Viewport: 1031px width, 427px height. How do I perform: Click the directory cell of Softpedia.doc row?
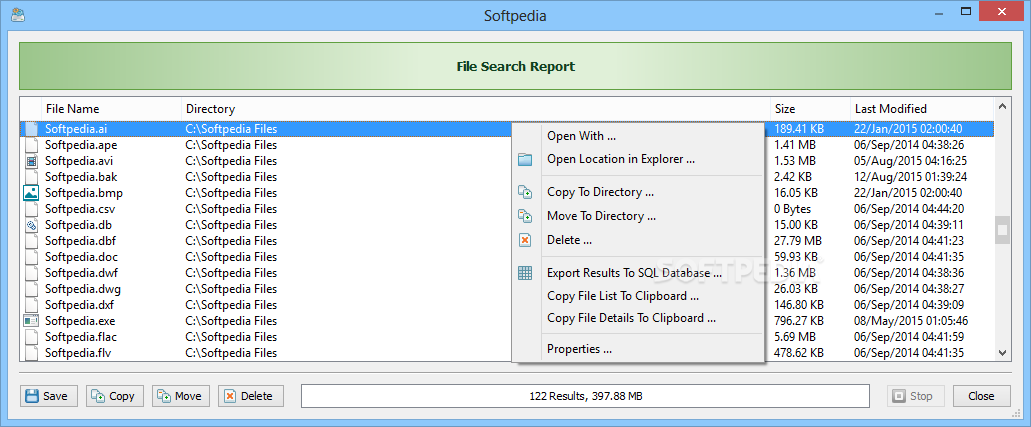tap(231, 257)
